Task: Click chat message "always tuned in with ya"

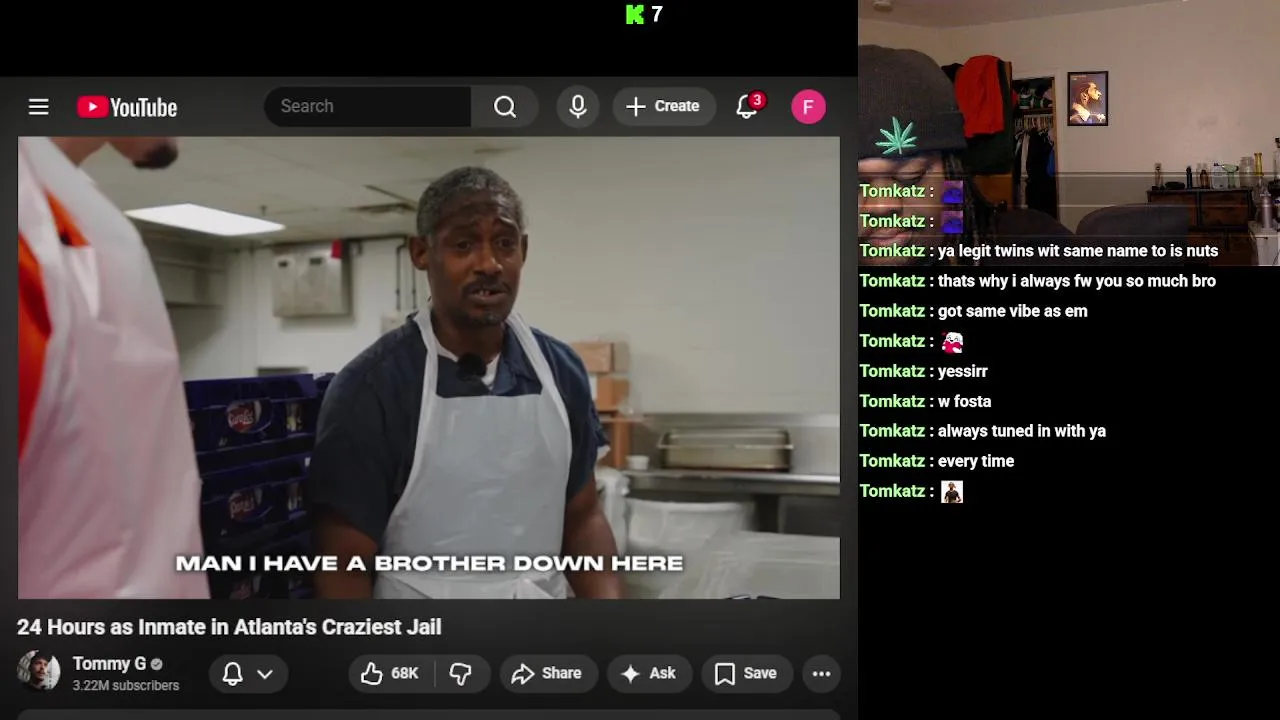Action: tap(1022, 431)
